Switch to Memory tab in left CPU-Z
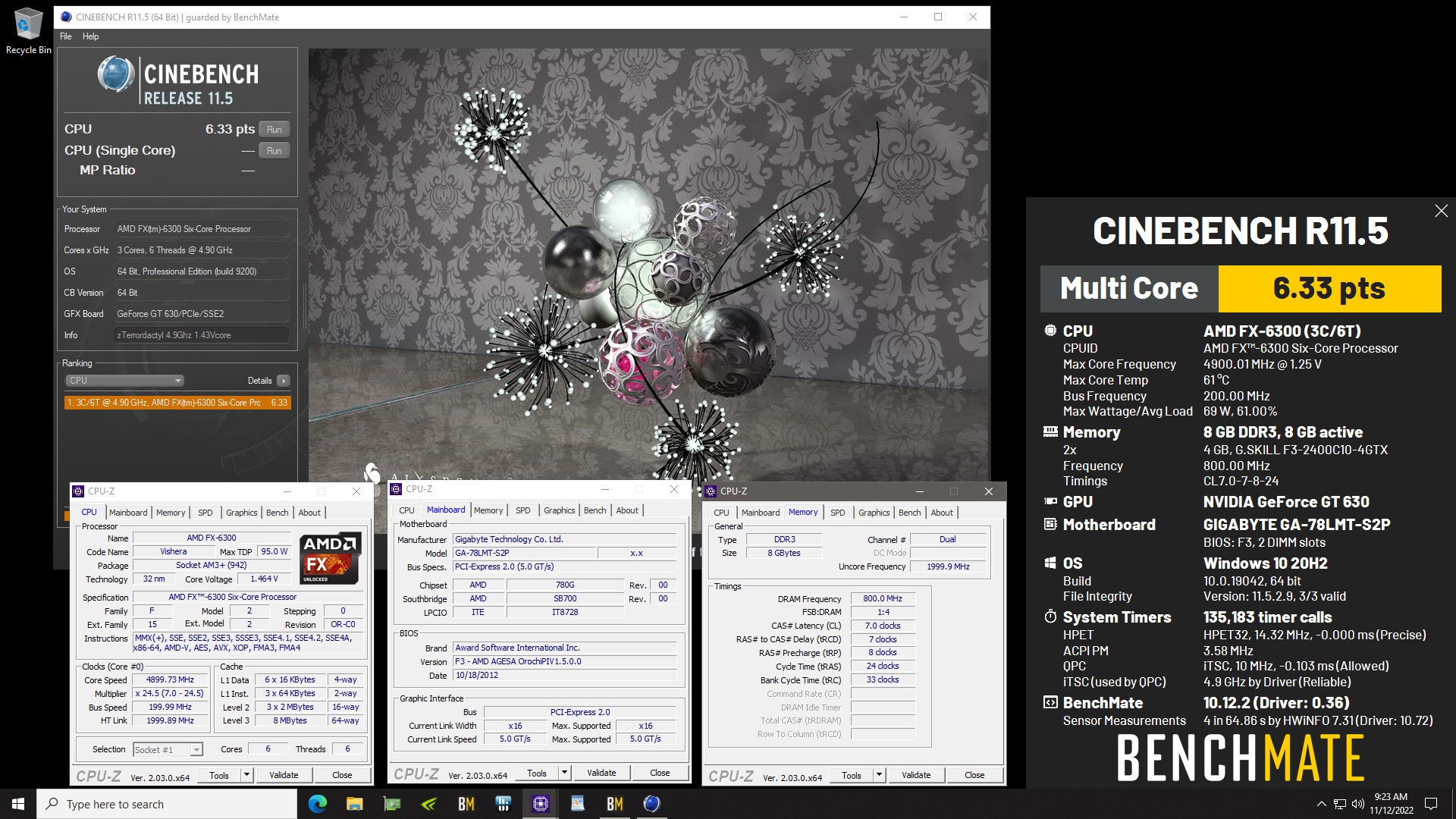Image resolution: width=1456 pixels, height=819 pixels. 171,513
